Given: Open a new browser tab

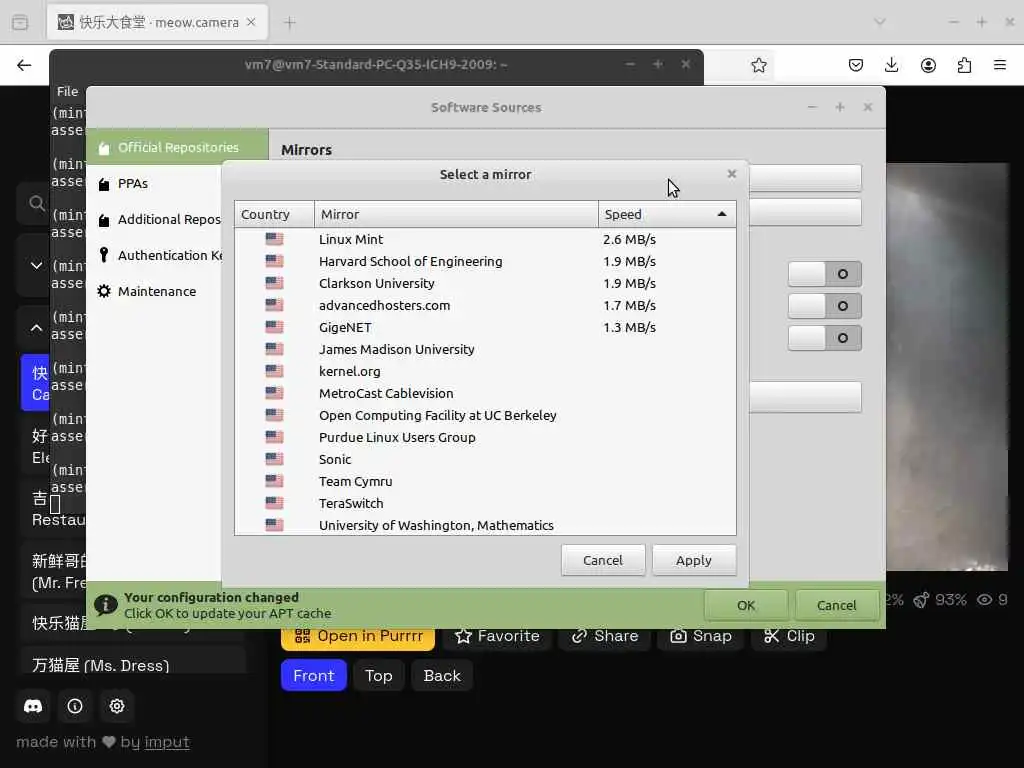Looking at the screenshot, I should 290,23.
